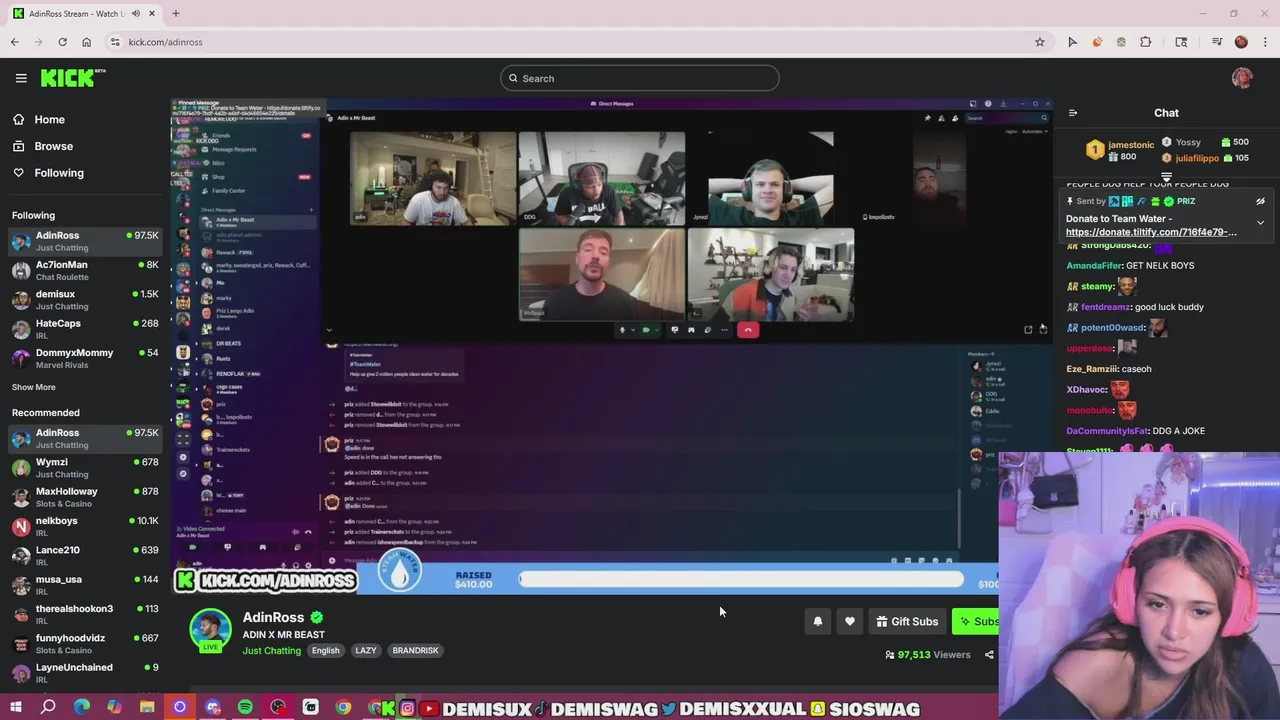The height and width of the screenshot is (720, 1280).
Task: Open Lance210 in Recommended channels
Action: [x=85, y=555]
